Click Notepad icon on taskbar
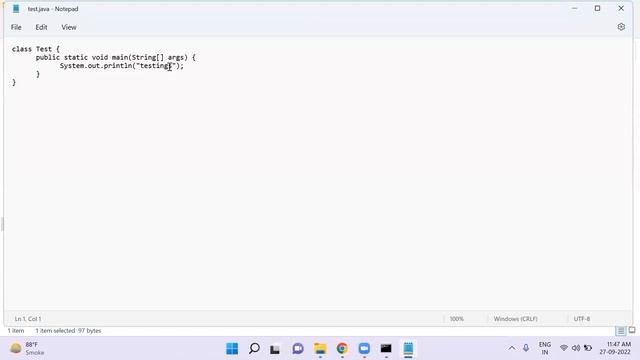 (408, 349)
